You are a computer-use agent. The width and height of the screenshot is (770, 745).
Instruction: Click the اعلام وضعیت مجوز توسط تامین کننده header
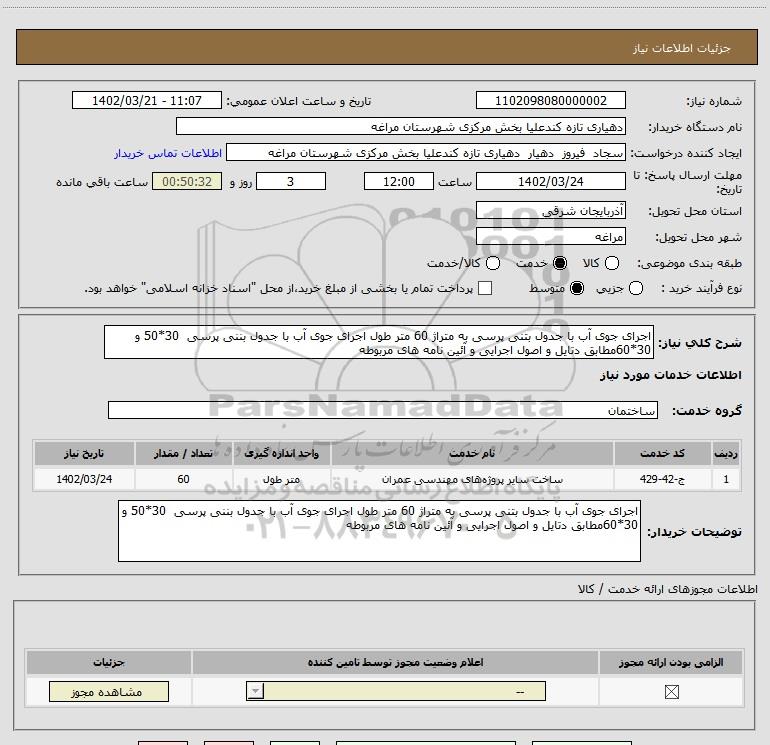tap(395, 662)
